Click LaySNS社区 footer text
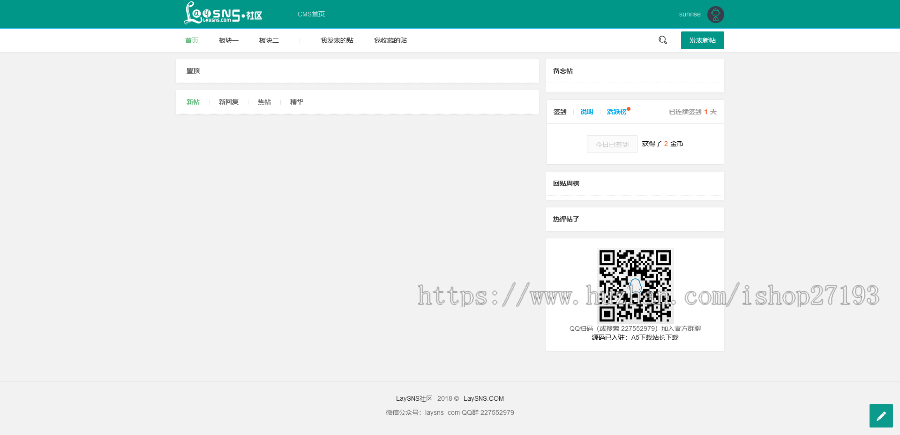Viewport: 900px width, 435px height. click(x=414, y=398)
